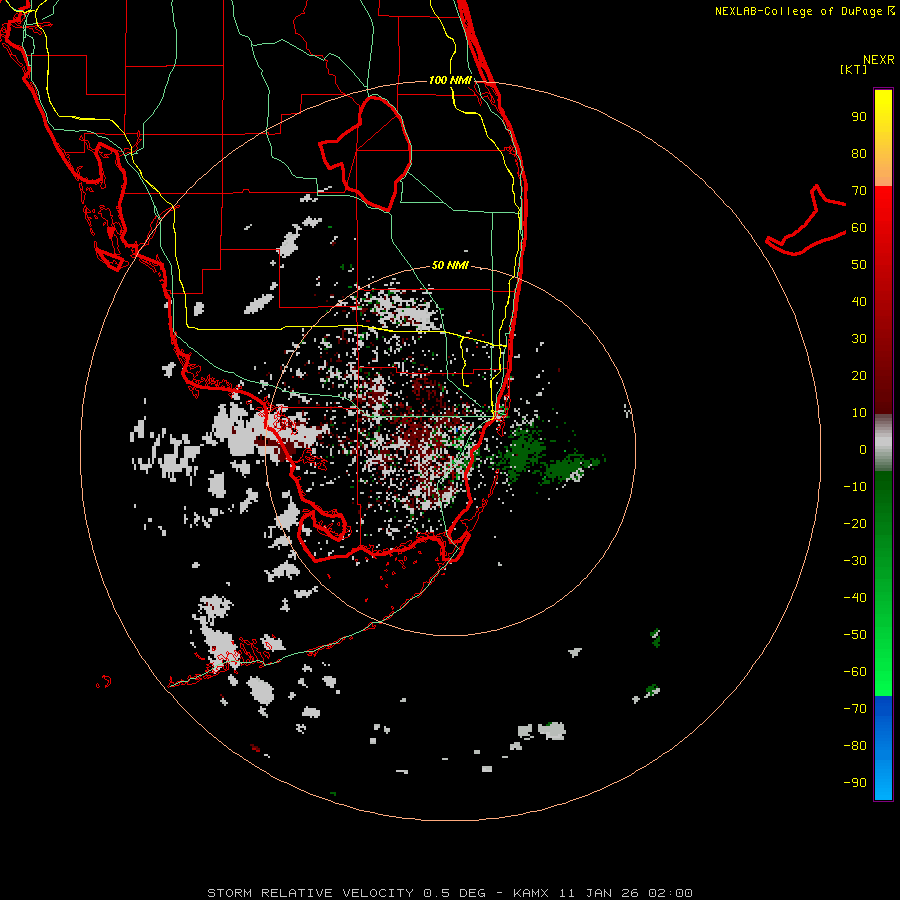This screenshot has height=900, width=900.
Task: Click the -20 knot scale label
Action: pos(855,524)
